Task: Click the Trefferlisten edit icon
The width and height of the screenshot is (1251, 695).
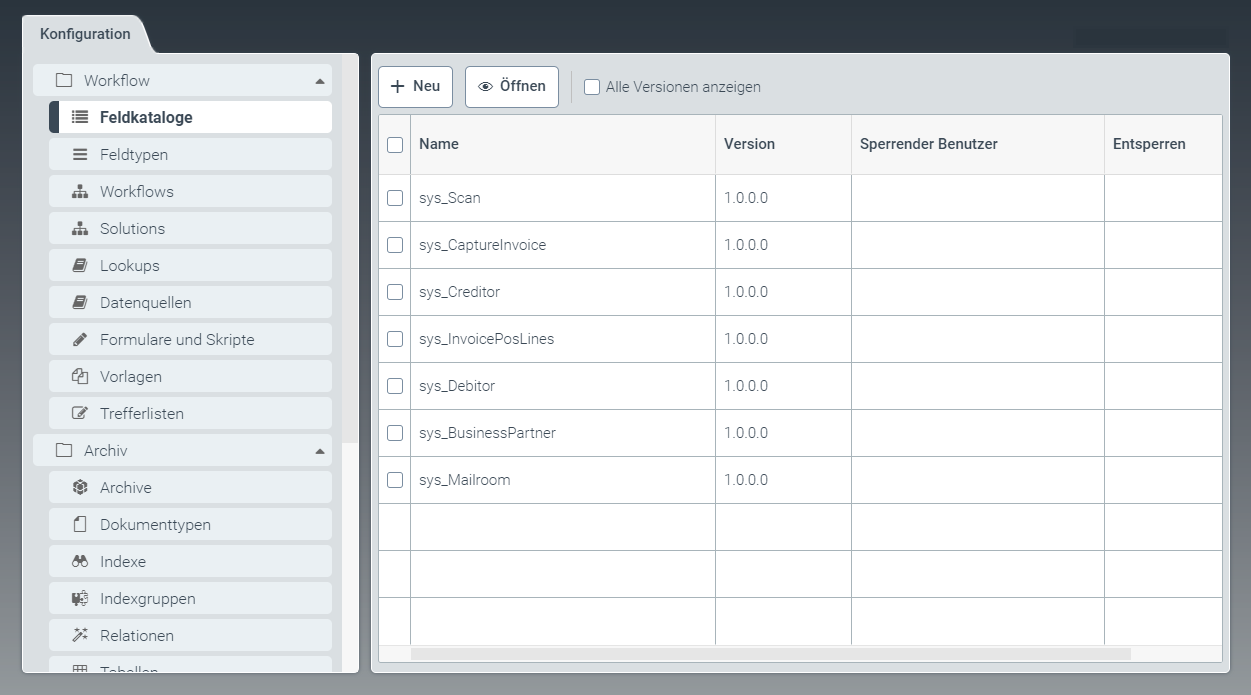Action: pos(80,414)
